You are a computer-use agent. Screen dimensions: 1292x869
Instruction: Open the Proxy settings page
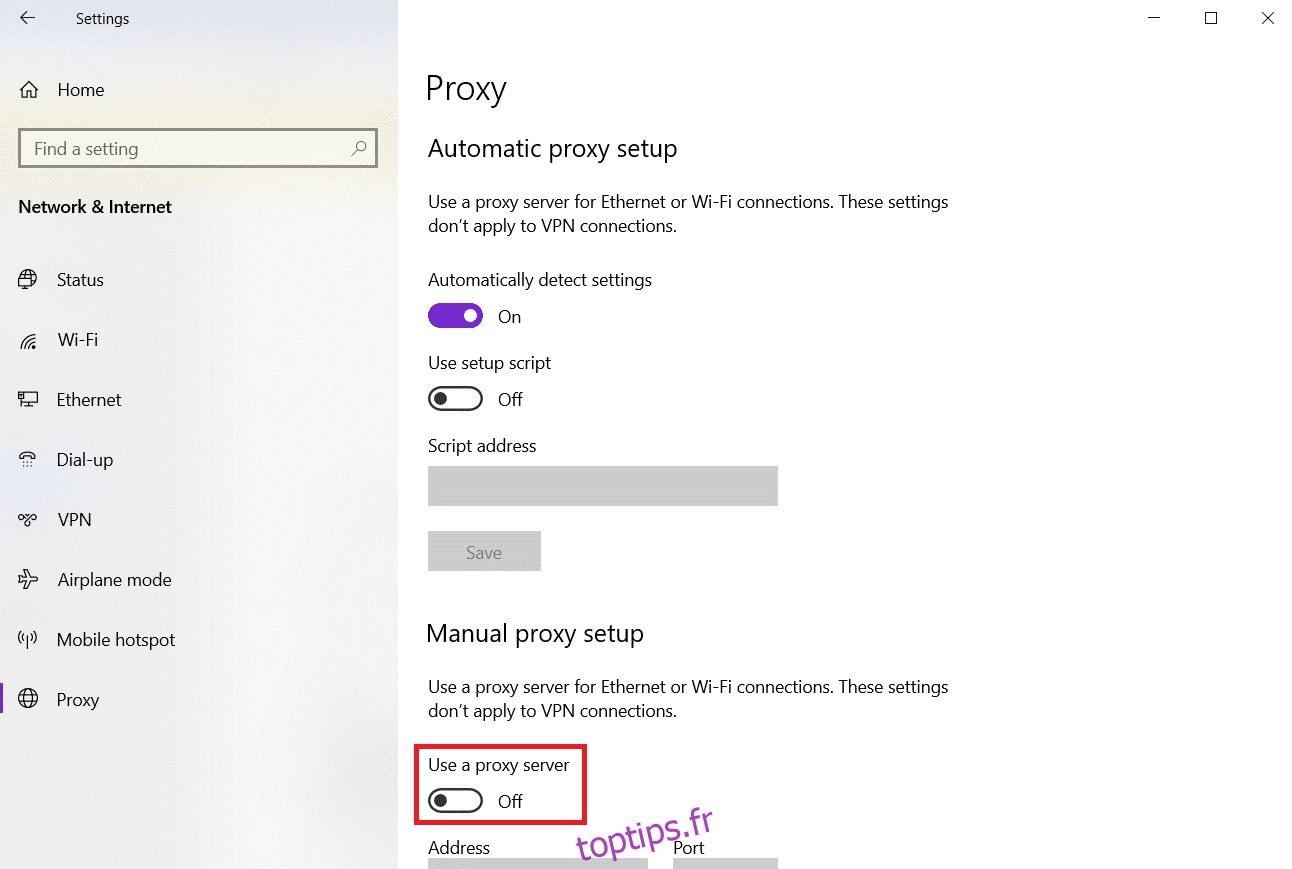78,700
